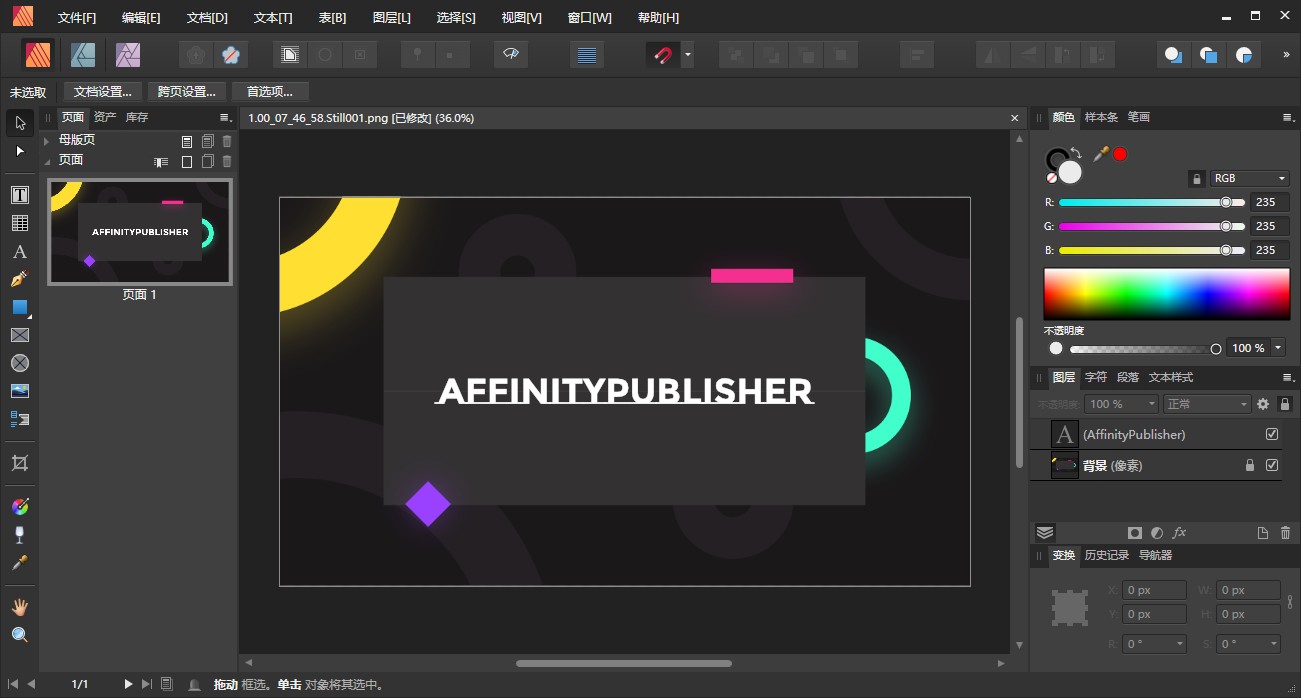Close the document tab with X

click(1015, 118)
